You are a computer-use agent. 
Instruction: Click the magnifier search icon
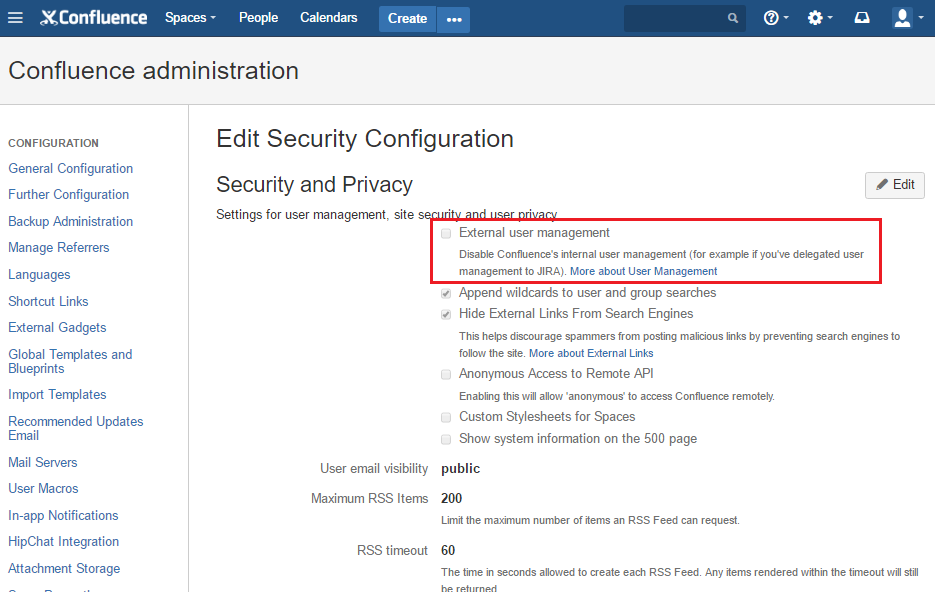(733, 18)
